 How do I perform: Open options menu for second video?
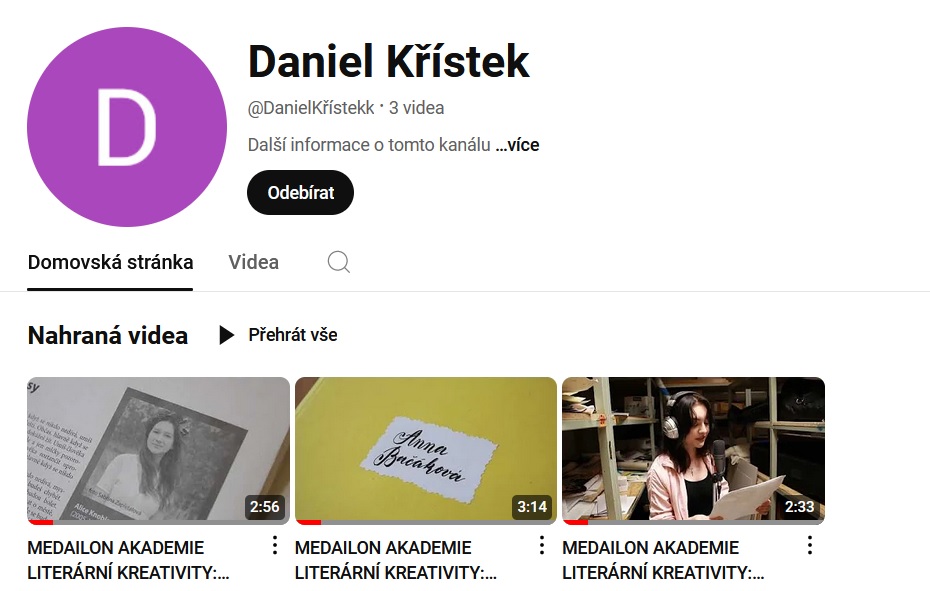tap(542, 545)
